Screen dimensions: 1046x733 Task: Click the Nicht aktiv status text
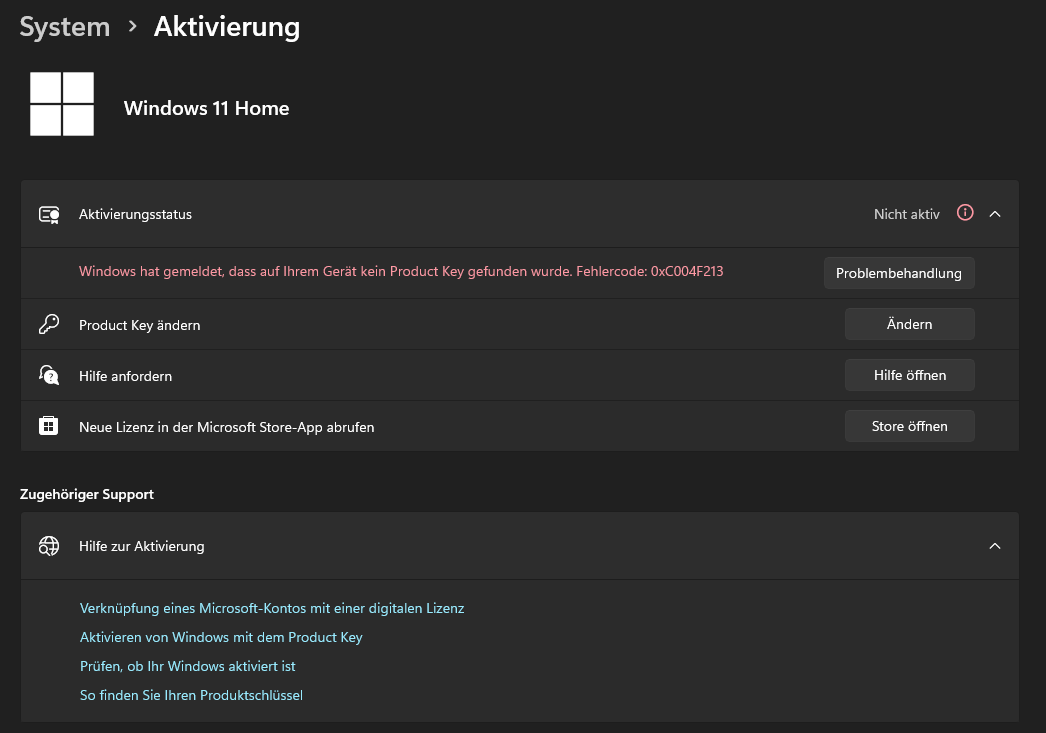point(907,215)
